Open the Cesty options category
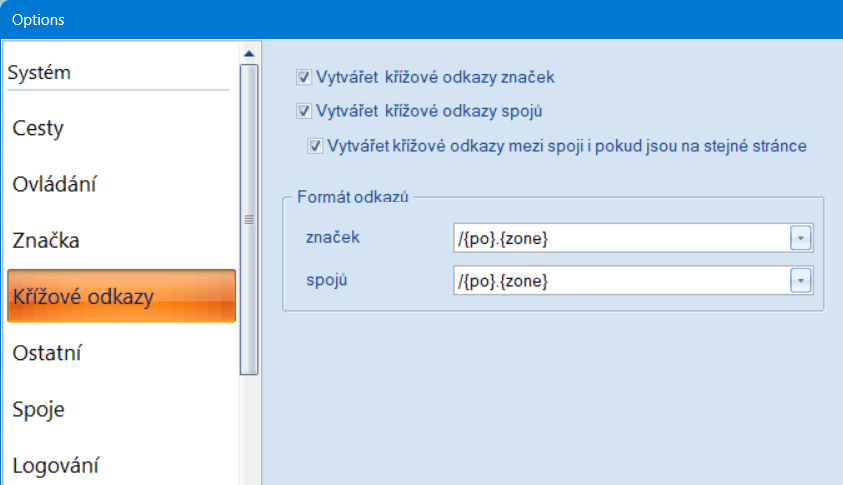Screen dimensions: 843x485 (x=122, y=128)
